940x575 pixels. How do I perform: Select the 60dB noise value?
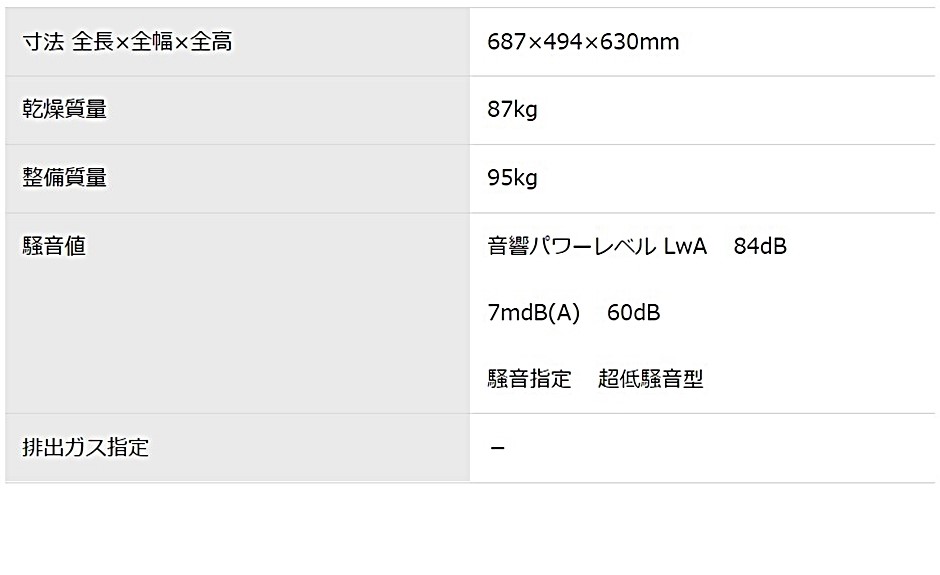(x=633, y=313)
